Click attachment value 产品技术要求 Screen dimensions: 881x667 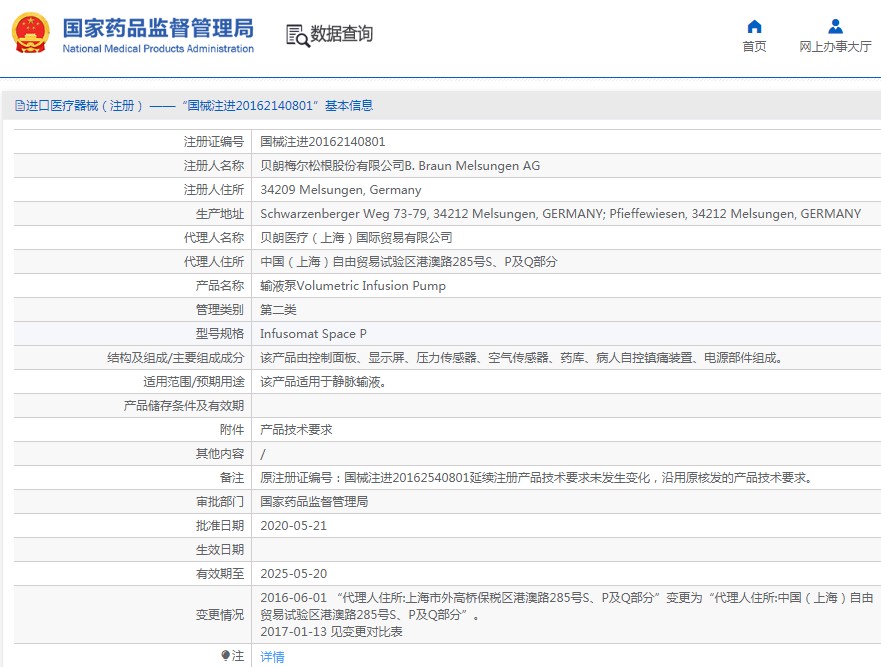[x=296, y=430]
